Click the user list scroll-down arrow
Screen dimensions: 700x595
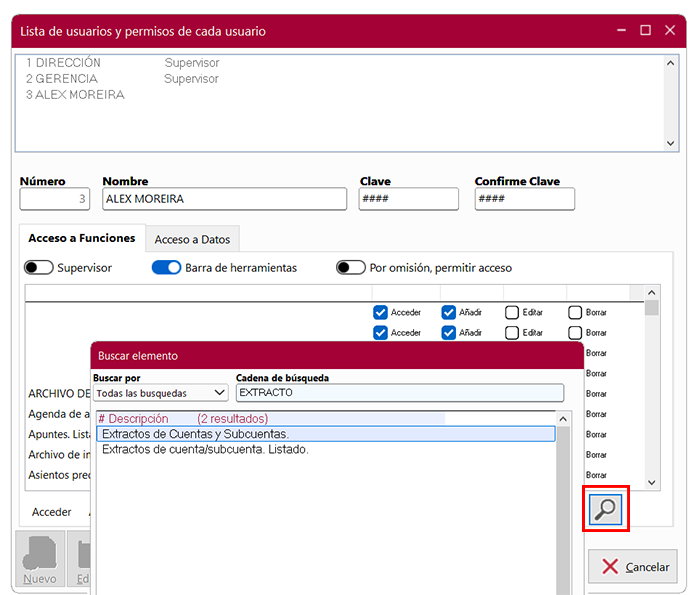point(671,144)
